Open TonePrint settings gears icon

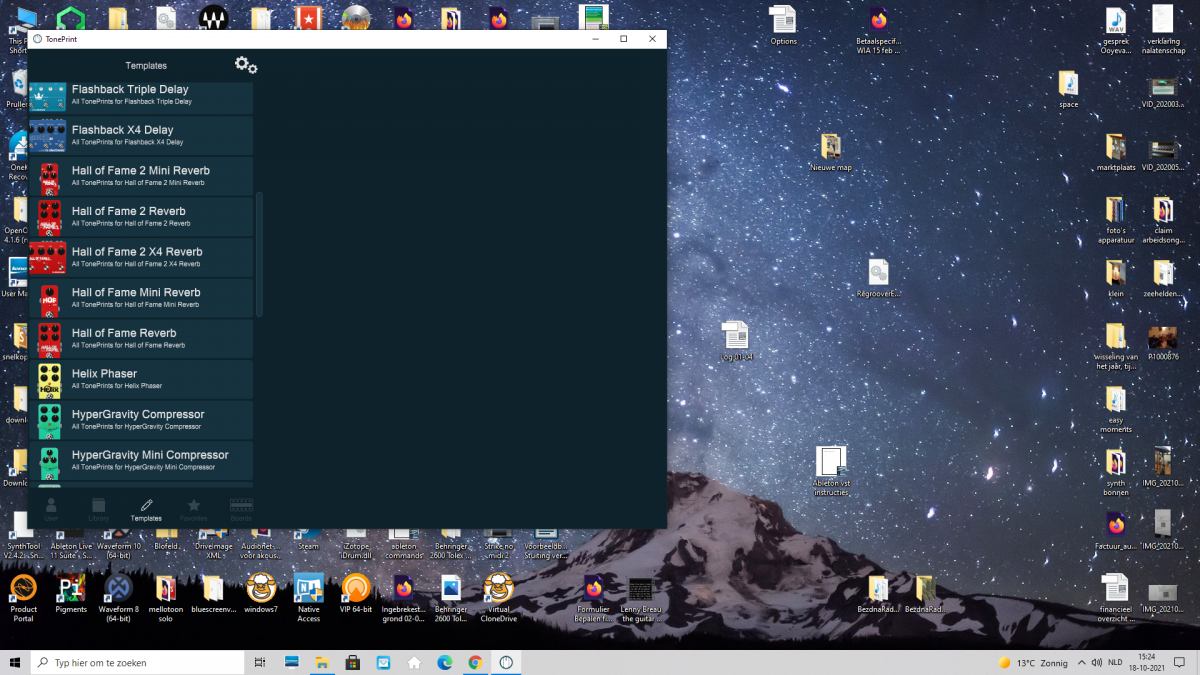click(x=246, y=65)
